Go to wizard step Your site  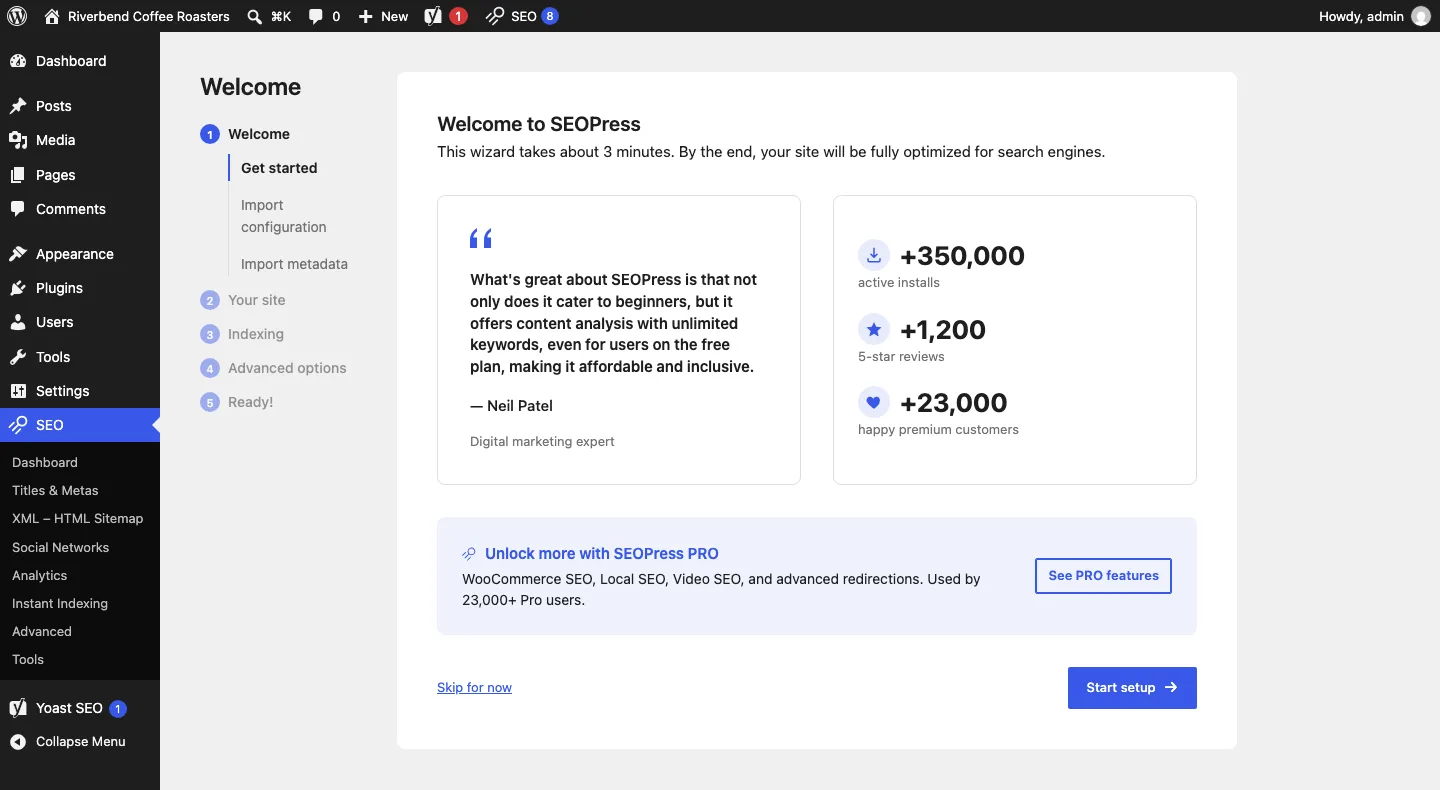tap(243, 300)
